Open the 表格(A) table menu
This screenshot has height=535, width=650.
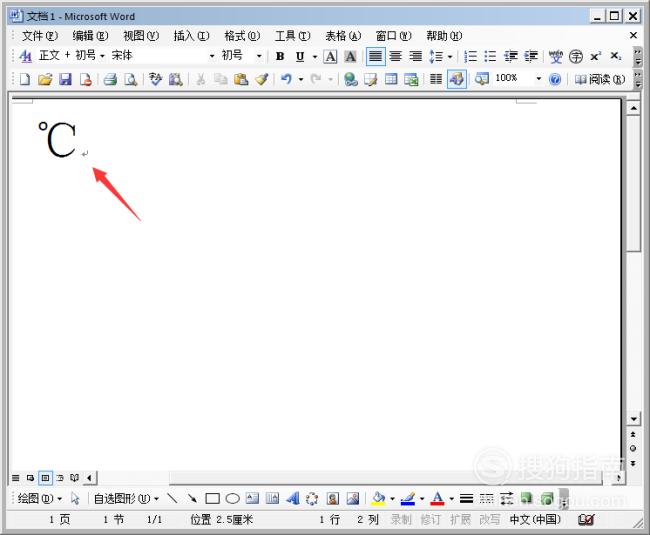343,36
